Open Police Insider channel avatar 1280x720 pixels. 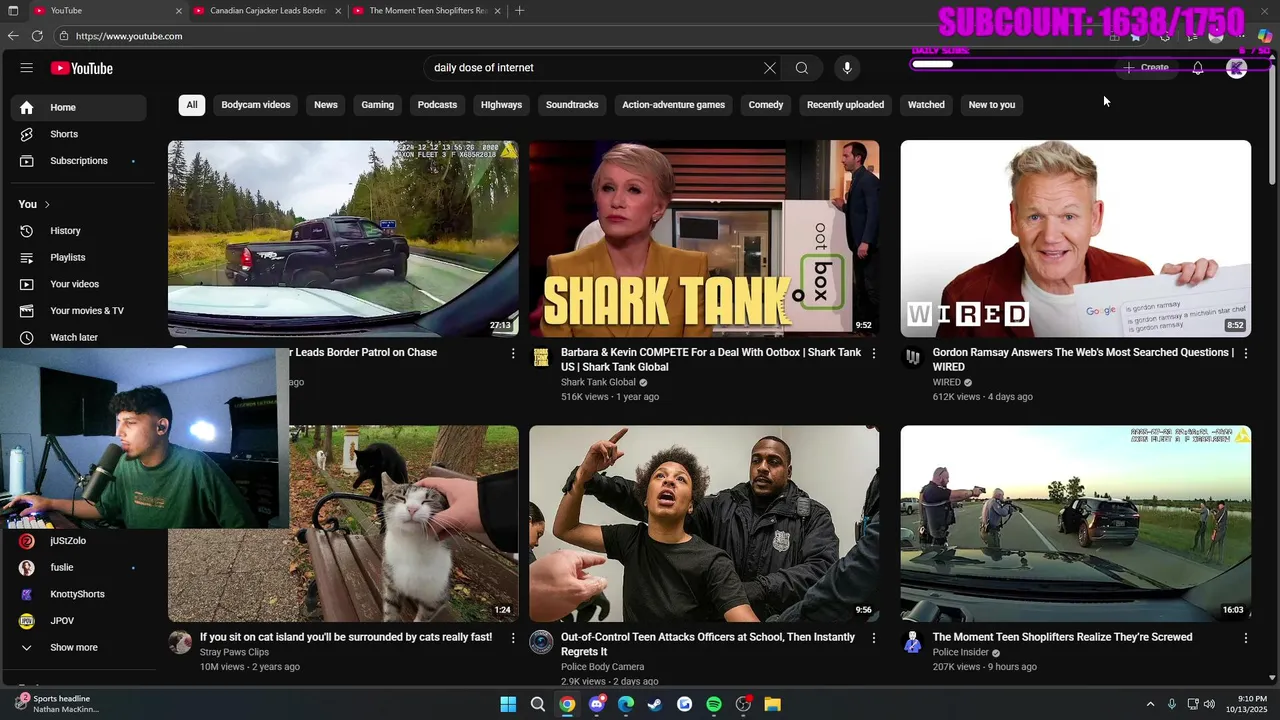[x=912, y=642]
